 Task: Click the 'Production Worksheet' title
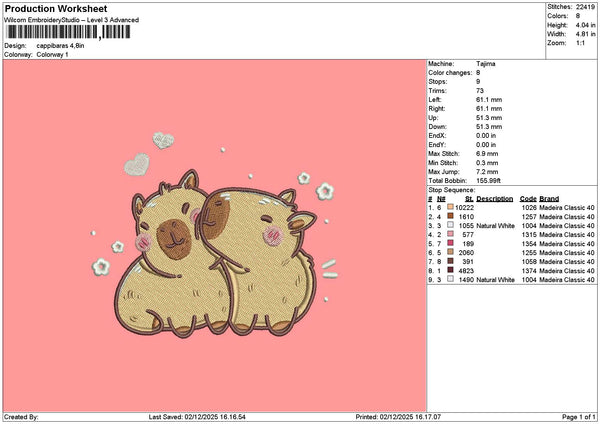(56, 8)
